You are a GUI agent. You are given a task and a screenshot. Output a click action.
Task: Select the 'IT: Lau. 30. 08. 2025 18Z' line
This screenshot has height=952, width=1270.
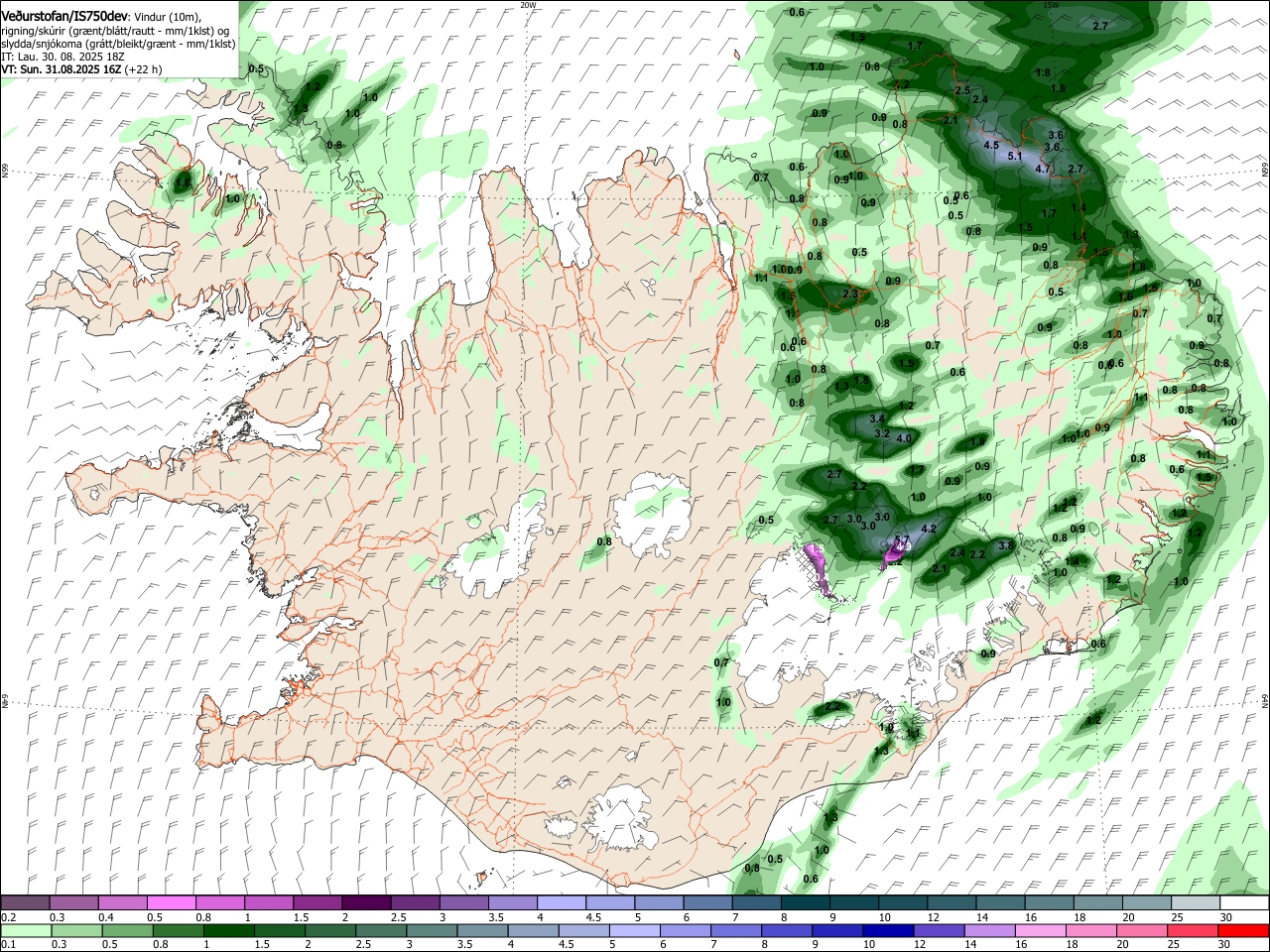click(63, 57)
